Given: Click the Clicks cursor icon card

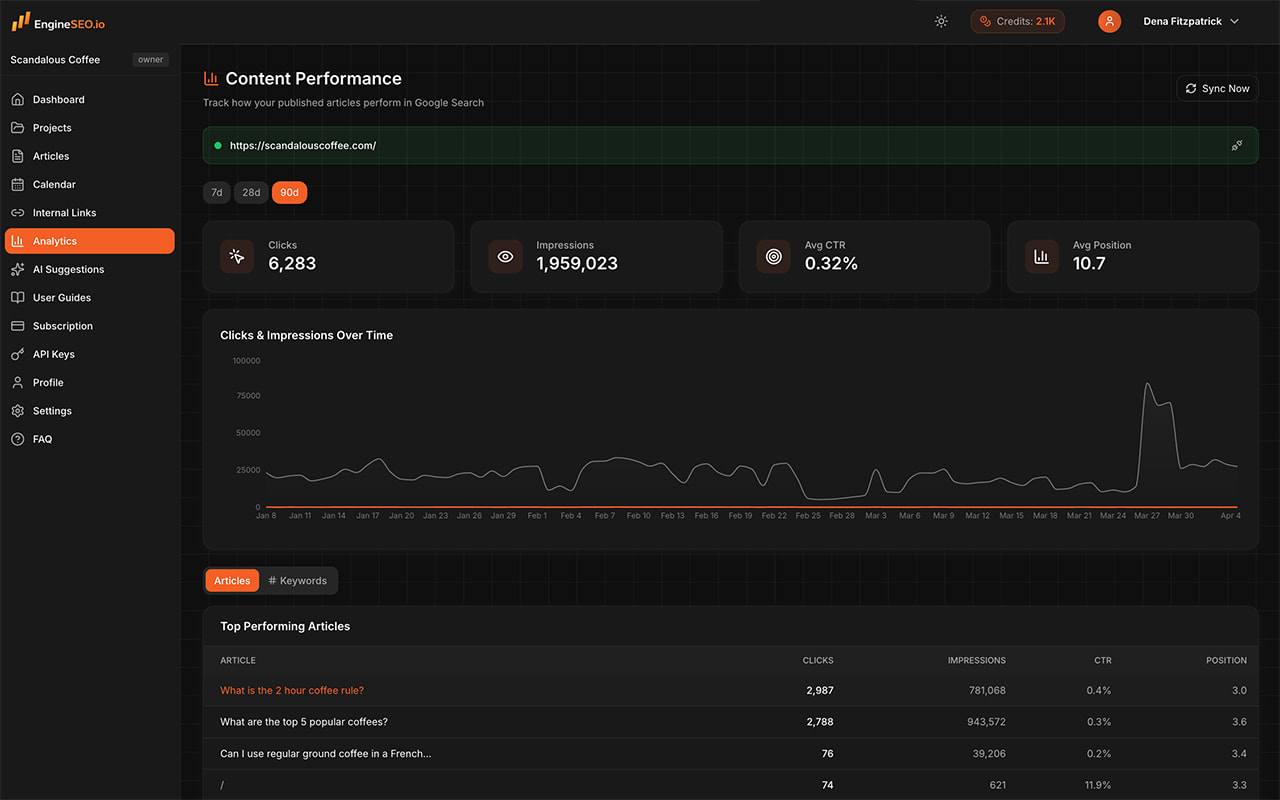Looking at the screenshot, I should (x=237, y=256).
